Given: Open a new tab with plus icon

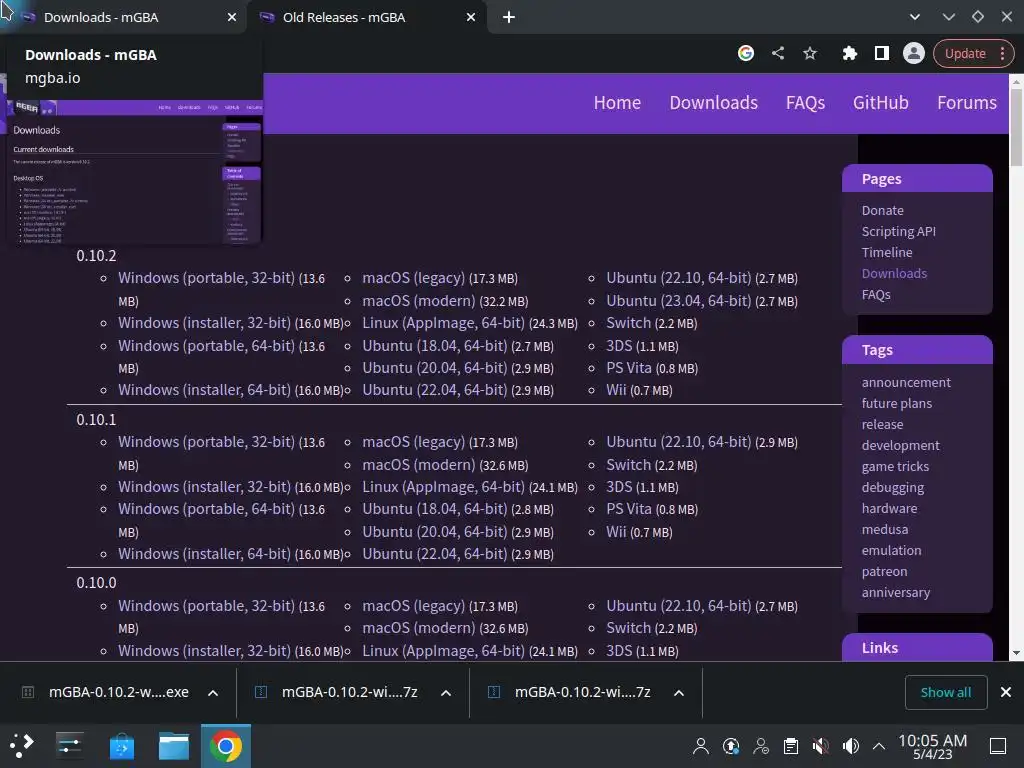Looking at the screenshot, I should pos(509,18).
